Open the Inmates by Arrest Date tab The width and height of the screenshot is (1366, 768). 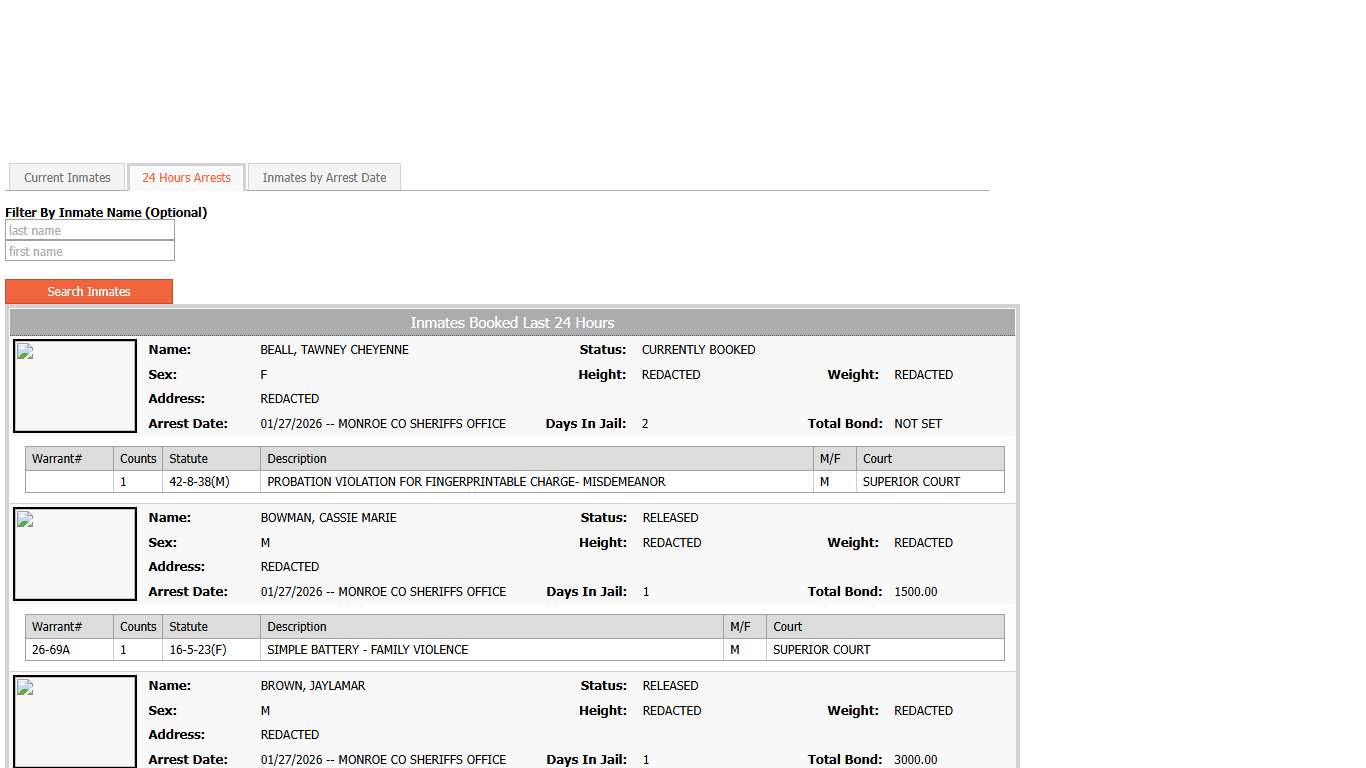324,178
